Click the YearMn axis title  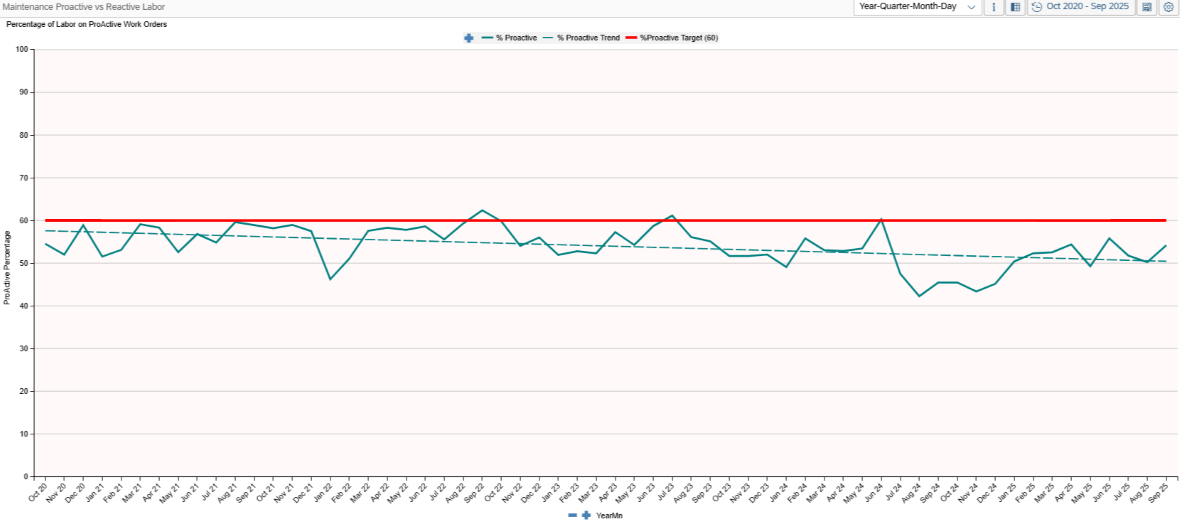click(609, 515)
